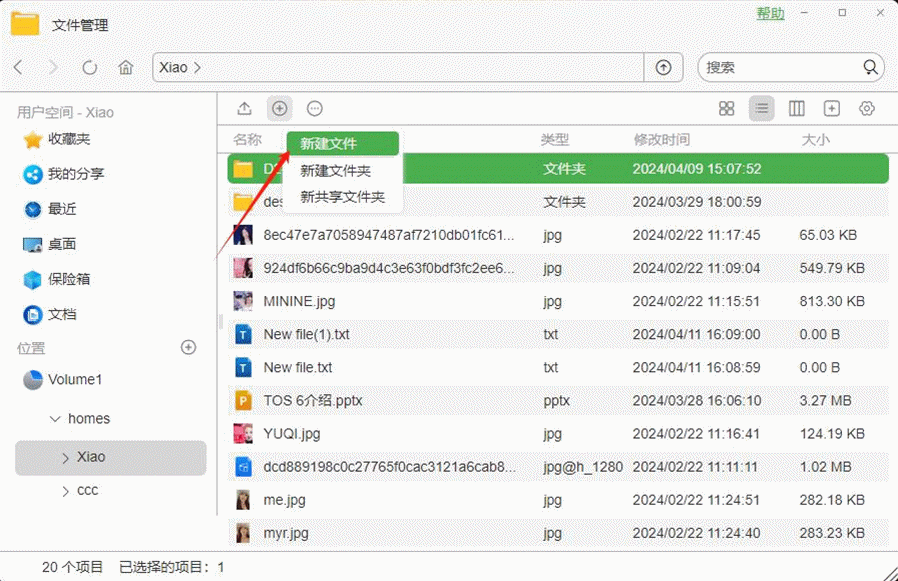Go to the home directory icon
Image resolution: width=898 pixels, height=581 pixels.
click(125, 68)
